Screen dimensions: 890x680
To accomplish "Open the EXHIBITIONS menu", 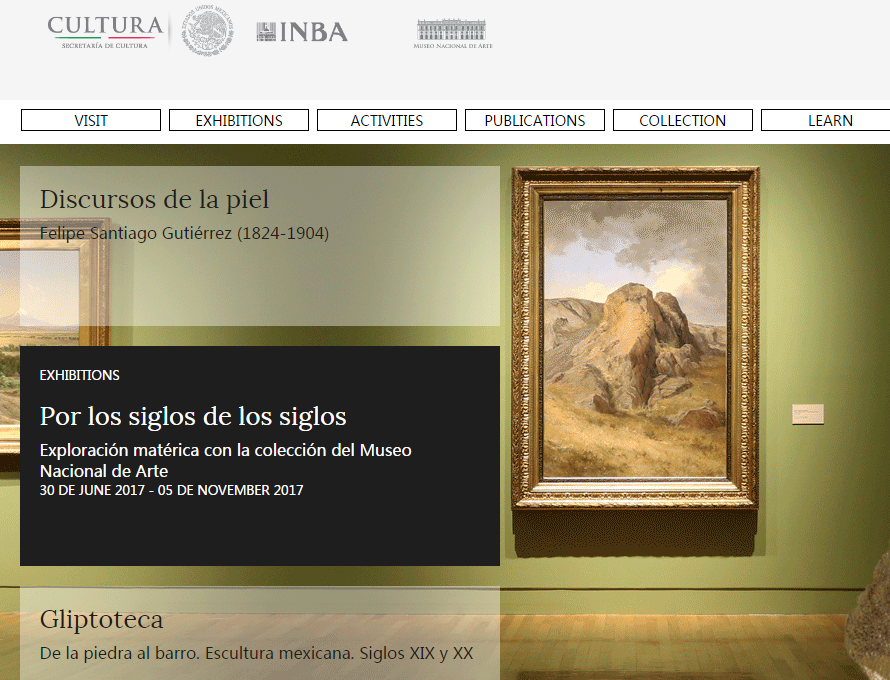I will point(239,120).
